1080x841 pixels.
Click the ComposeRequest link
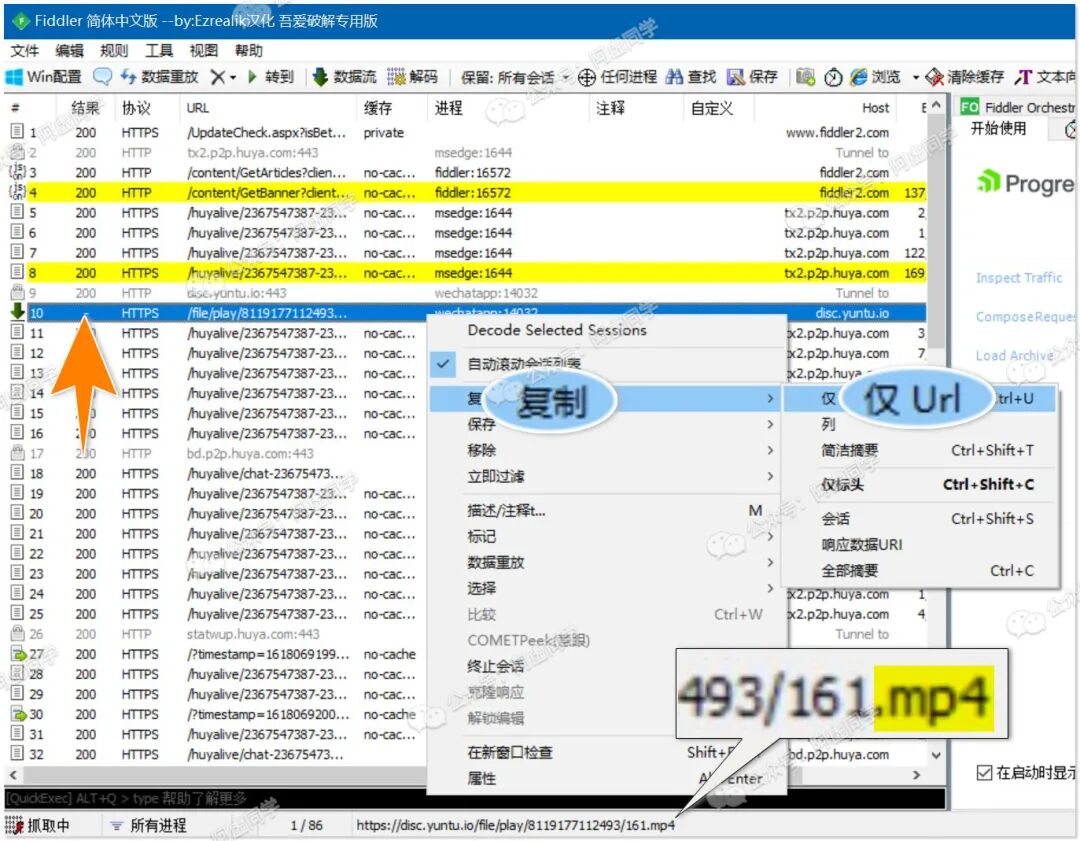pyautogui.click(x=1025, y=316)
